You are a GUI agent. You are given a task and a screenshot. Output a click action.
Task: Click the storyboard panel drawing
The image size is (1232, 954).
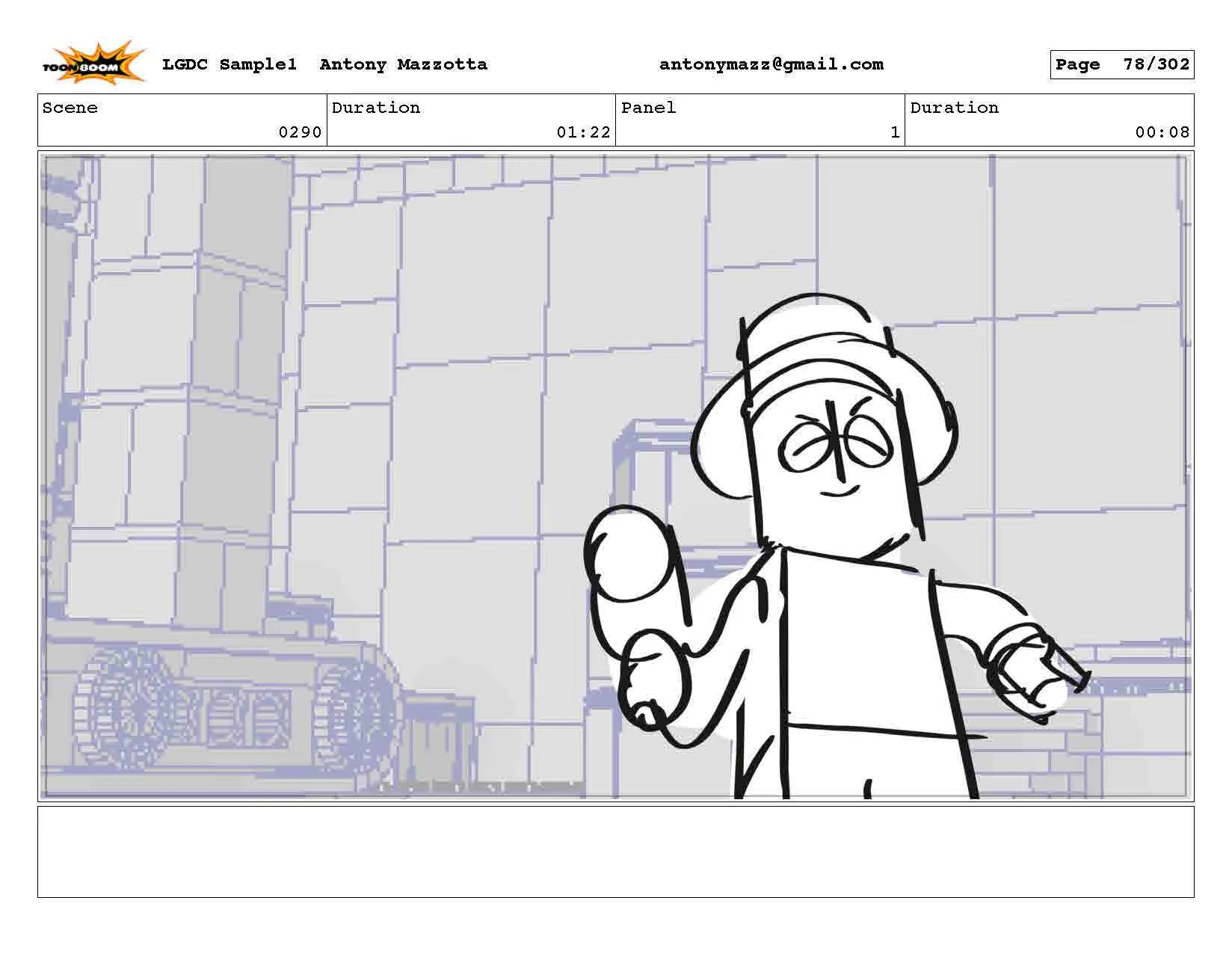[x=615, y=476]
